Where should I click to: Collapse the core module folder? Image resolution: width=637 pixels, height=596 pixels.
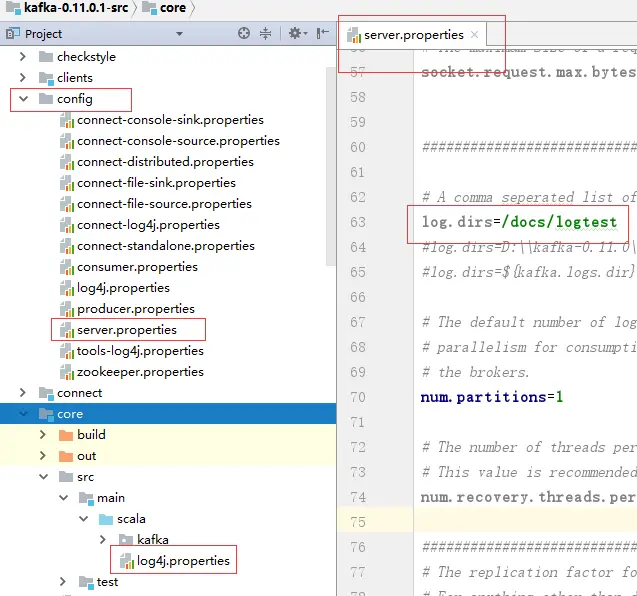[24, 414]
